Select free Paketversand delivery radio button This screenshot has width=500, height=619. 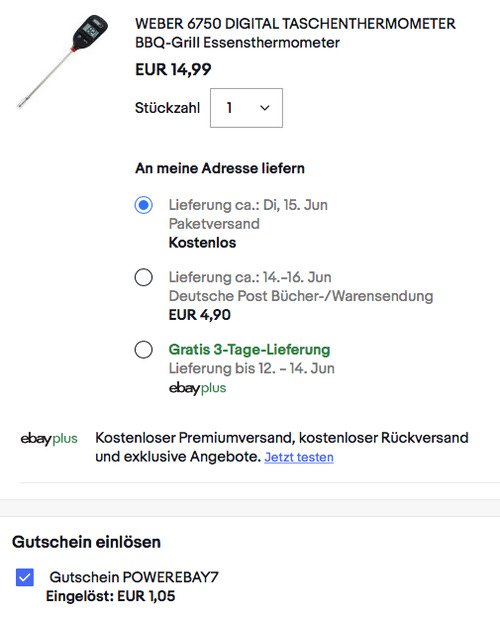[x=144, y=205]
